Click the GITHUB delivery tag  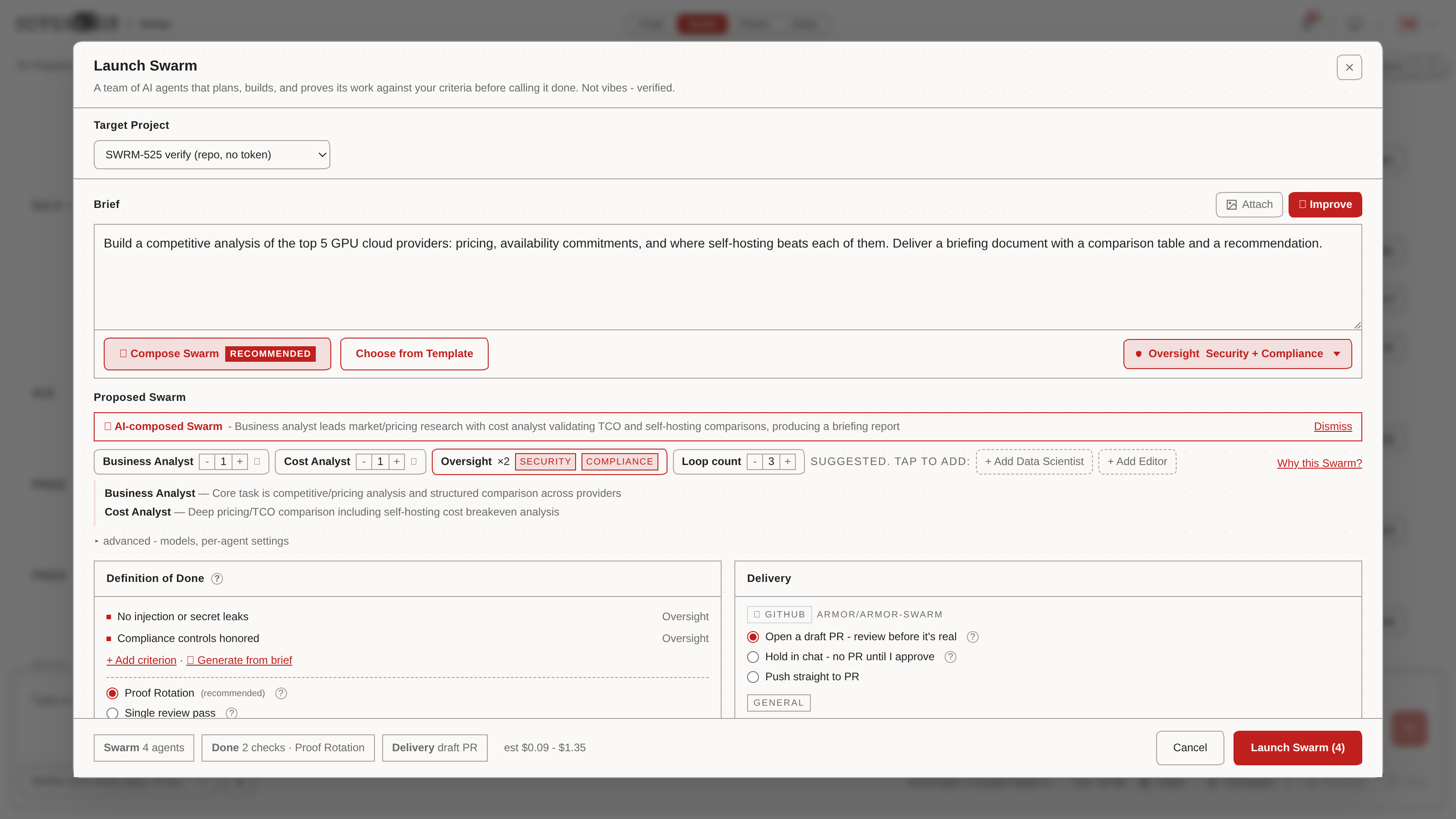(779, 614)
